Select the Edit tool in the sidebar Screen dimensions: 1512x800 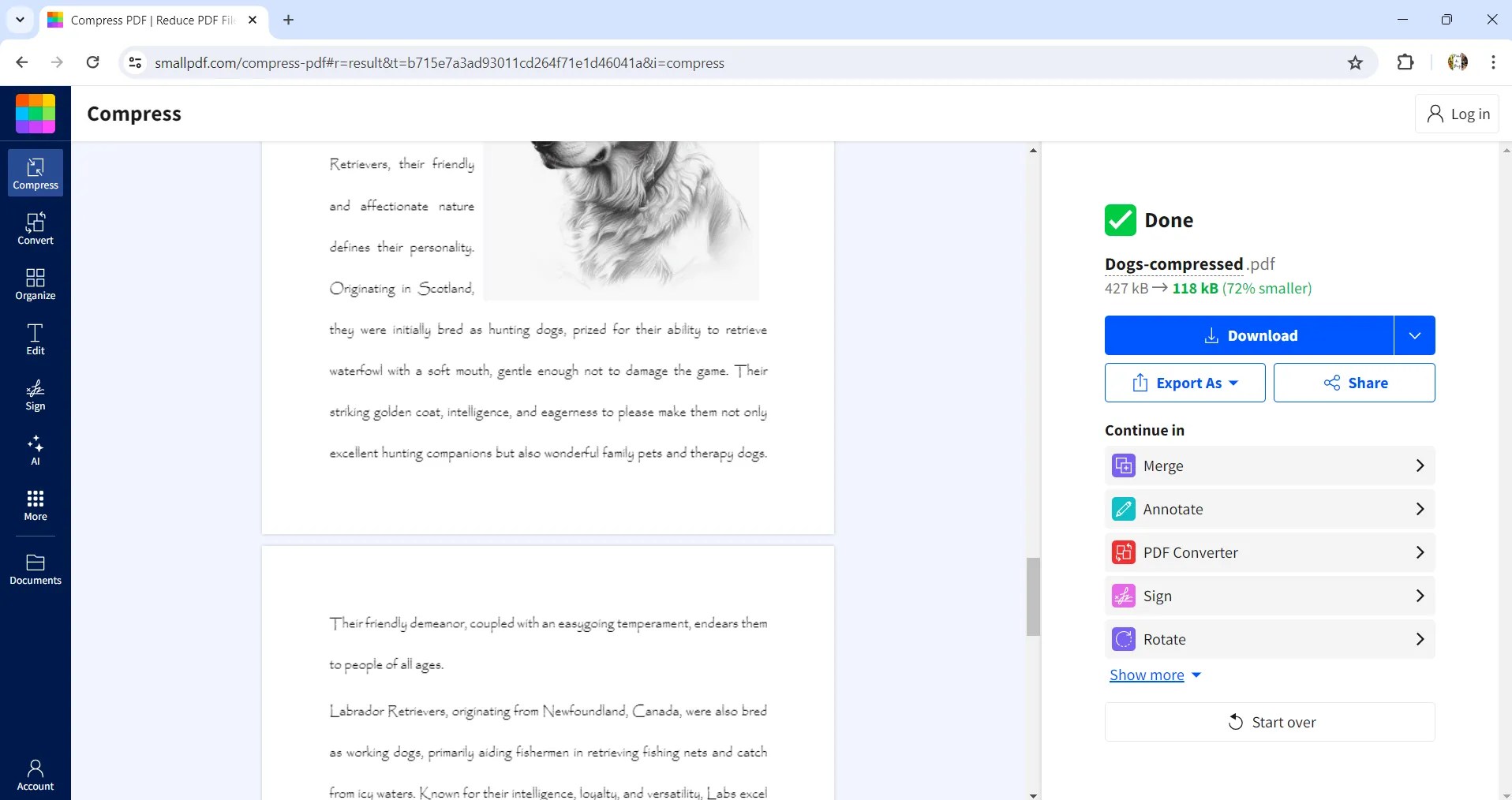coord(35,338)
